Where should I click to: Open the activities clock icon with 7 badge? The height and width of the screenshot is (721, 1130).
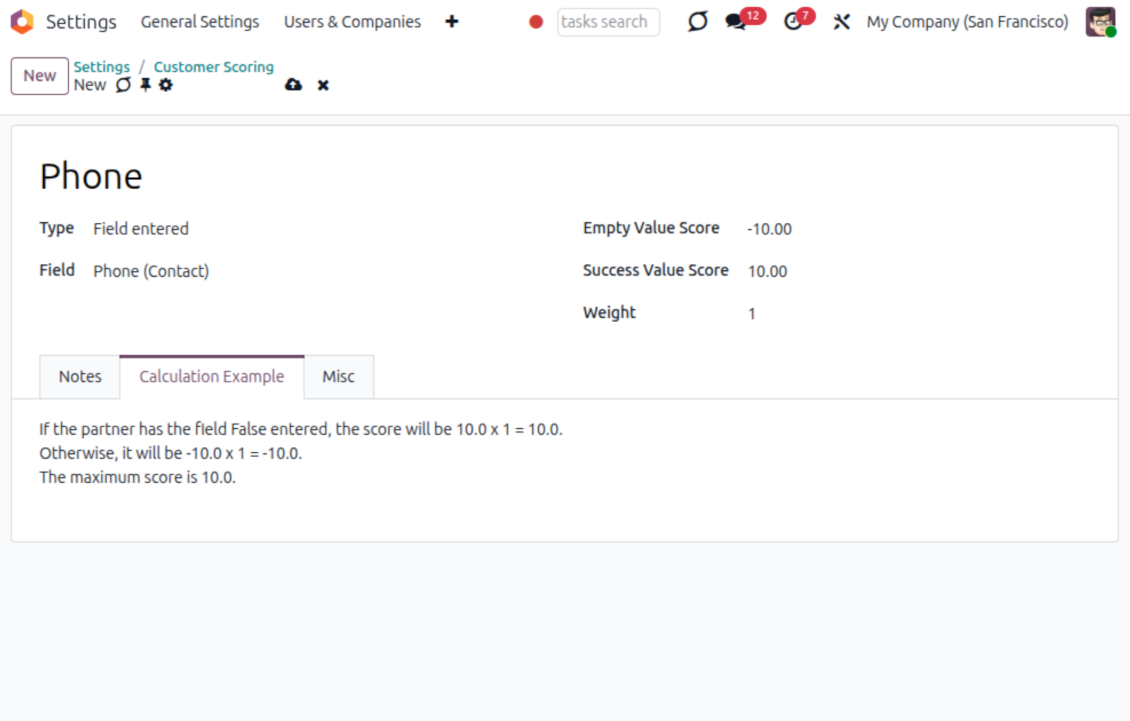tap(793, 22)
